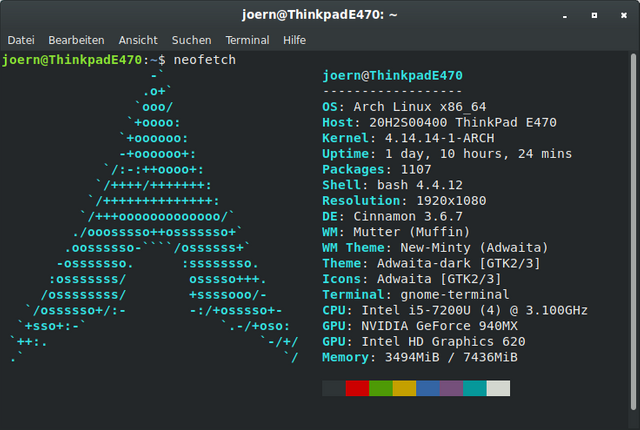This screenshot has width=640, height=430.
Task: Click the blue color block
Action: tap(428, 388)
